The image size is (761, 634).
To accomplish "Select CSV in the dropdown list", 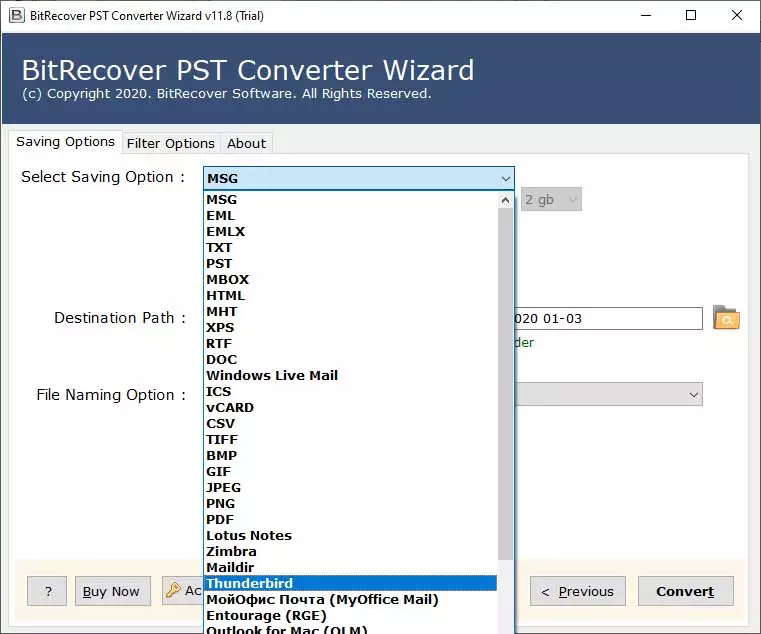I will (350, 424).
